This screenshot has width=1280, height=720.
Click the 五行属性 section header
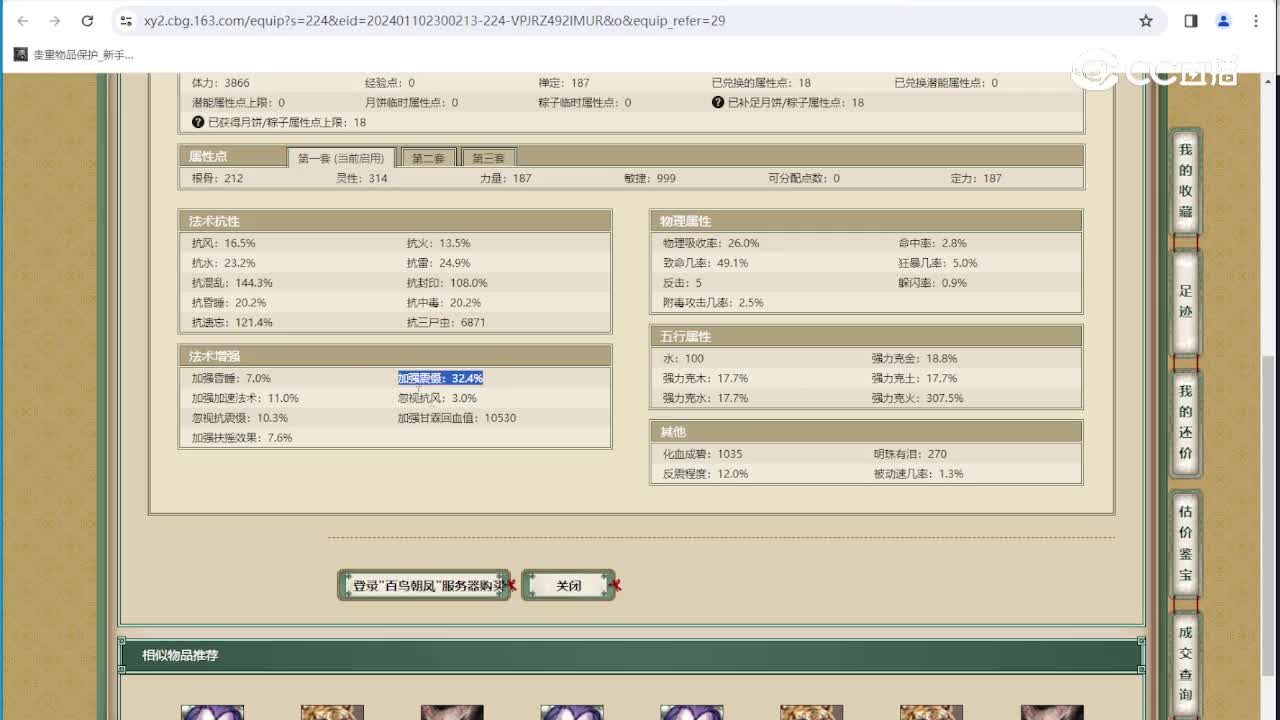pyautogui.click(x=866, y=337)
